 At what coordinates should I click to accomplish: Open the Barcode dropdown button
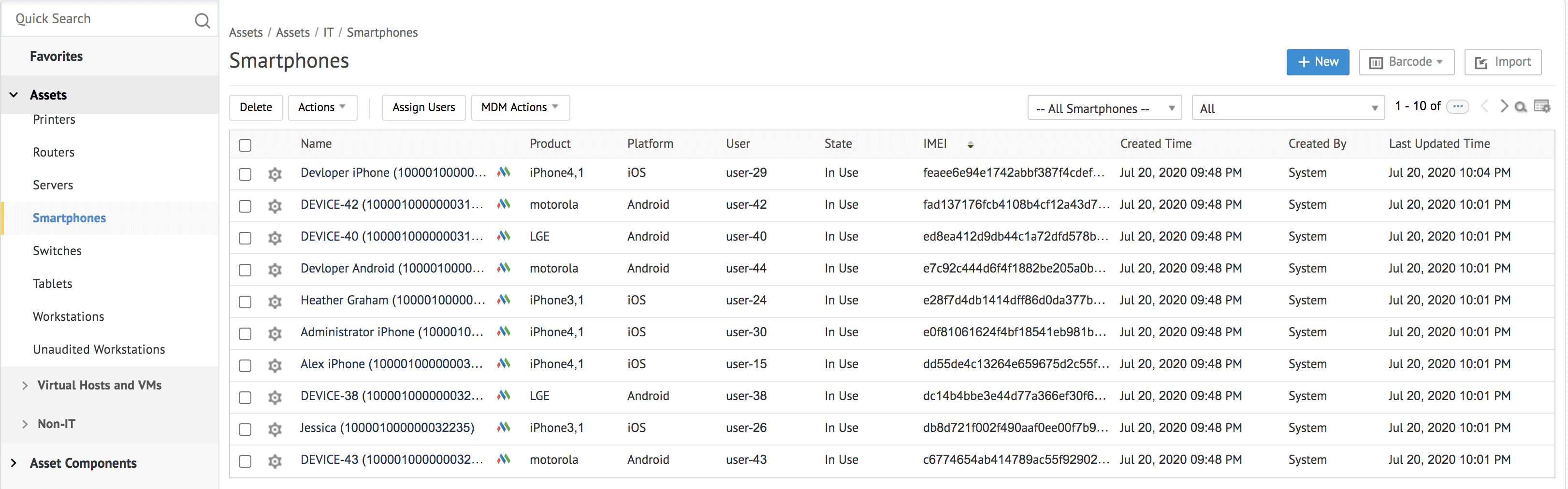[x=1406, y=62]
